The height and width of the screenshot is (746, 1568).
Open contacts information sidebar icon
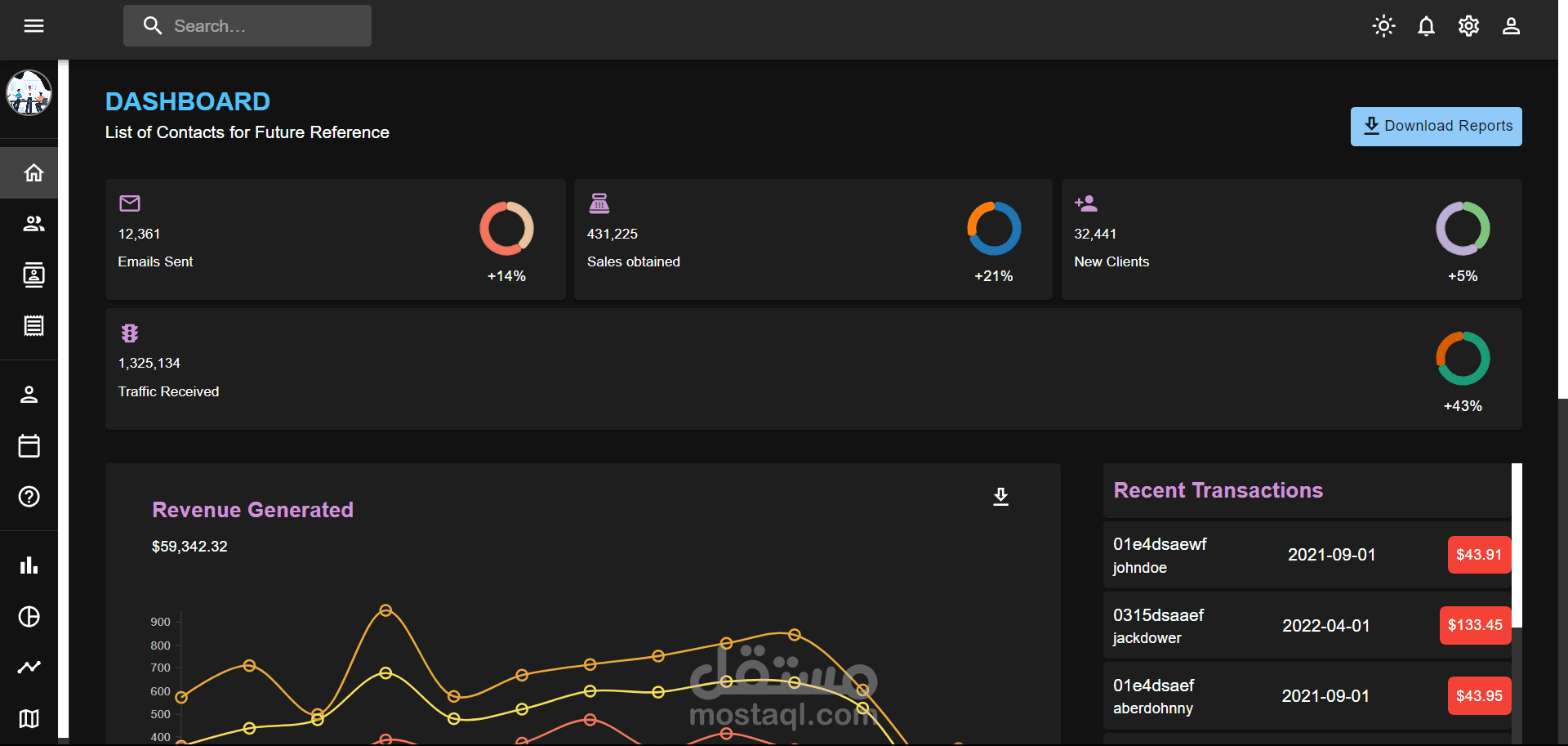point(33,275)
